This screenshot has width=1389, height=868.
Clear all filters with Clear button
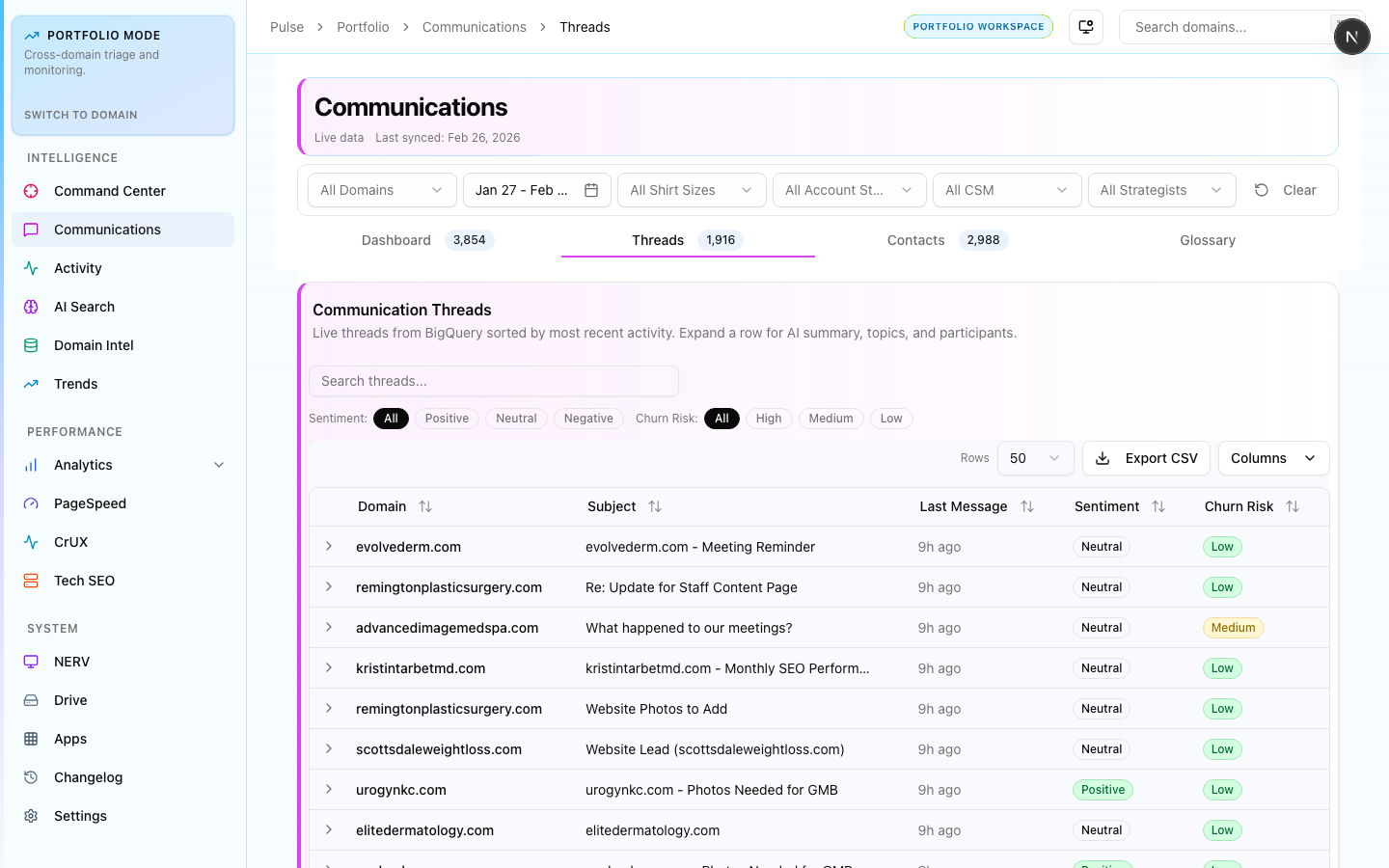coord(1286,190)
